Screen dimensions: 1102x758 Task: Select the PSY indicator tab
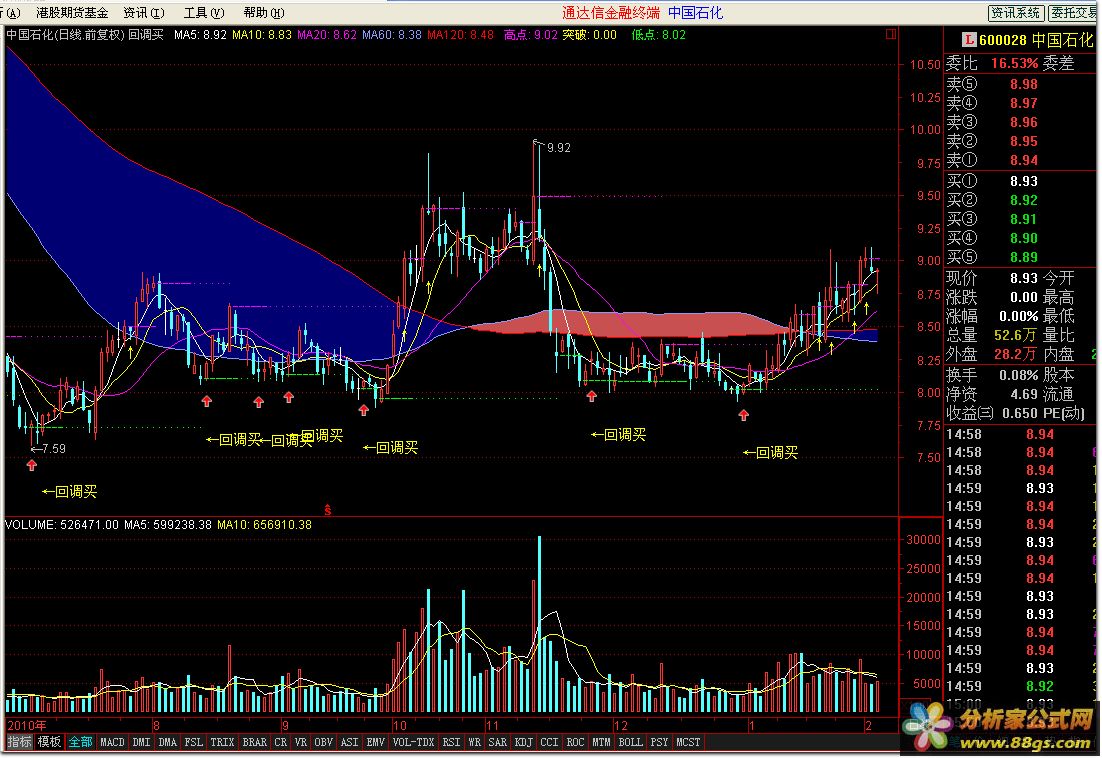click(x=659, y=742)
